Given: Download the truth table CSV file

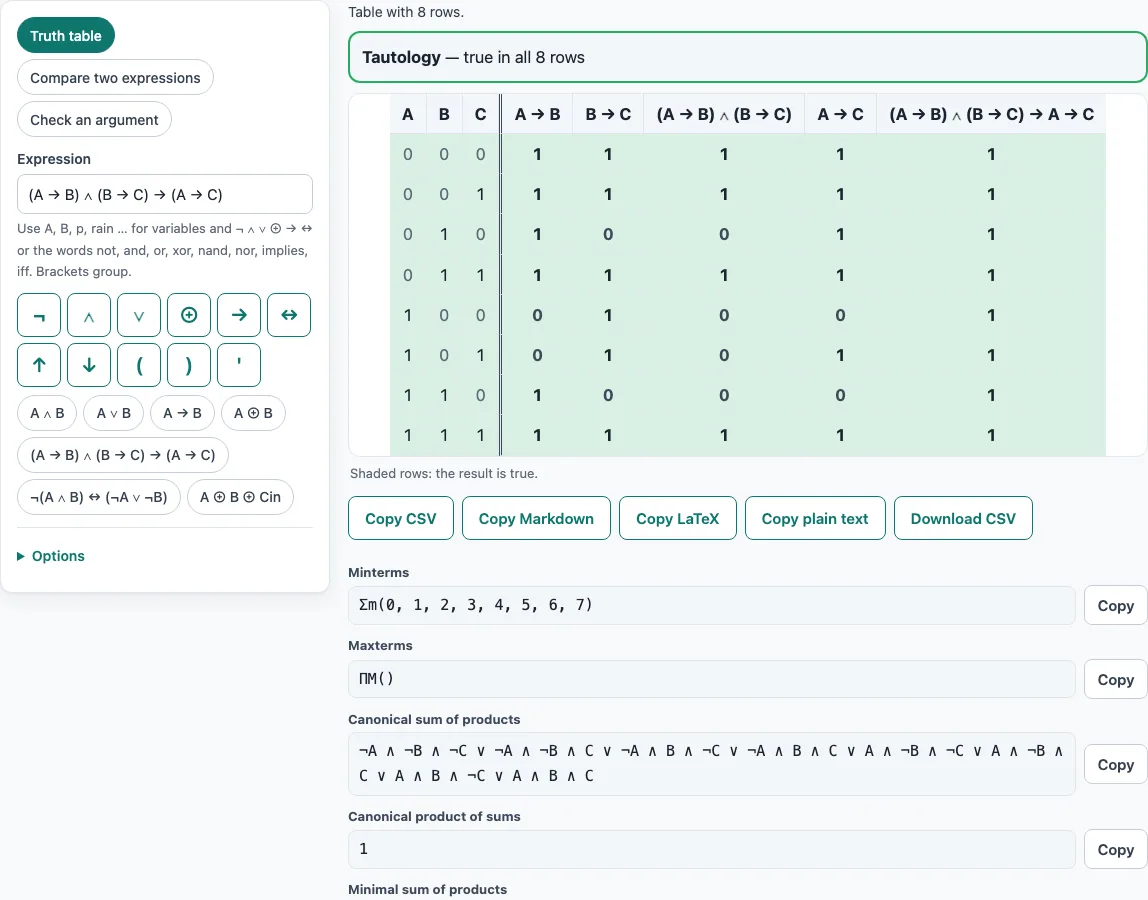Looking at the screenshot, I should (963, 518).
